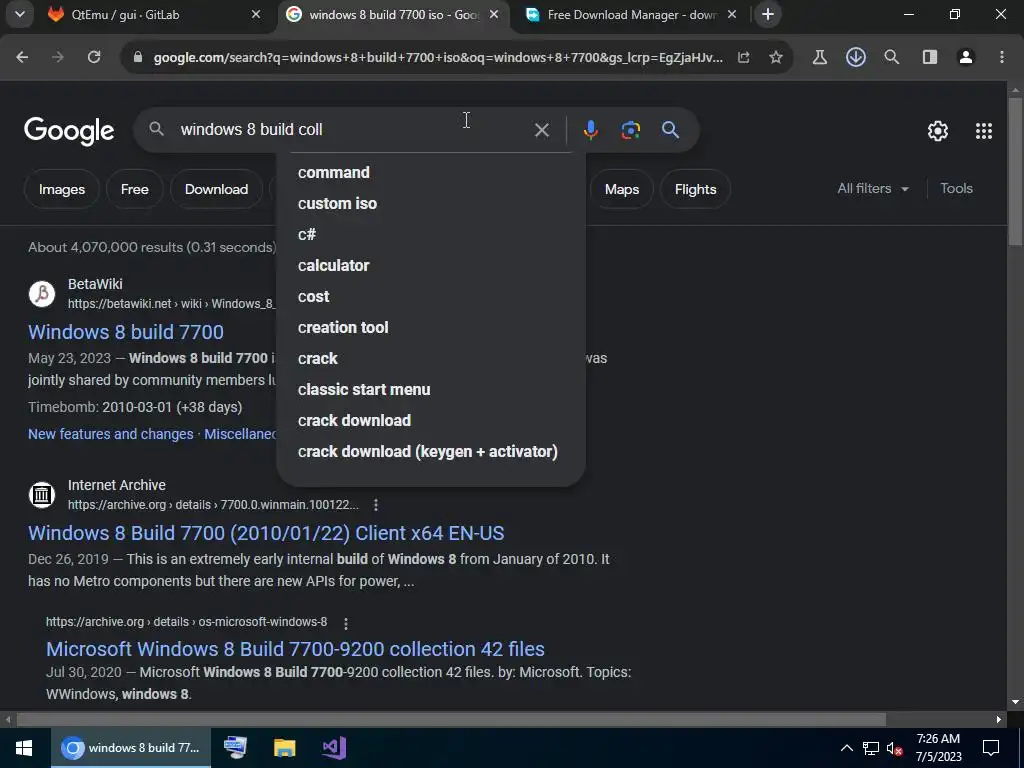Reload the current page
The width and height of the screenshot is (1024, 768).
coord(94,57)
